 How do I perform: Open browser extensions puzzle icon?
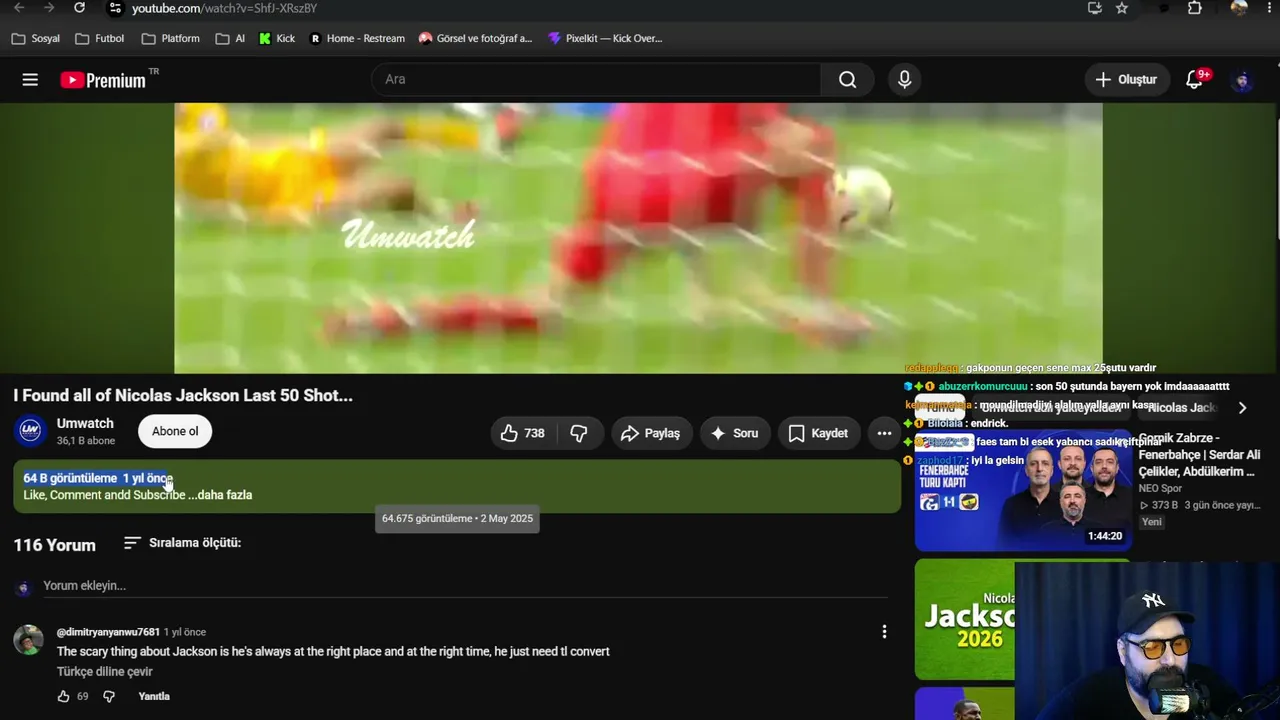[x=1194, y=8]
